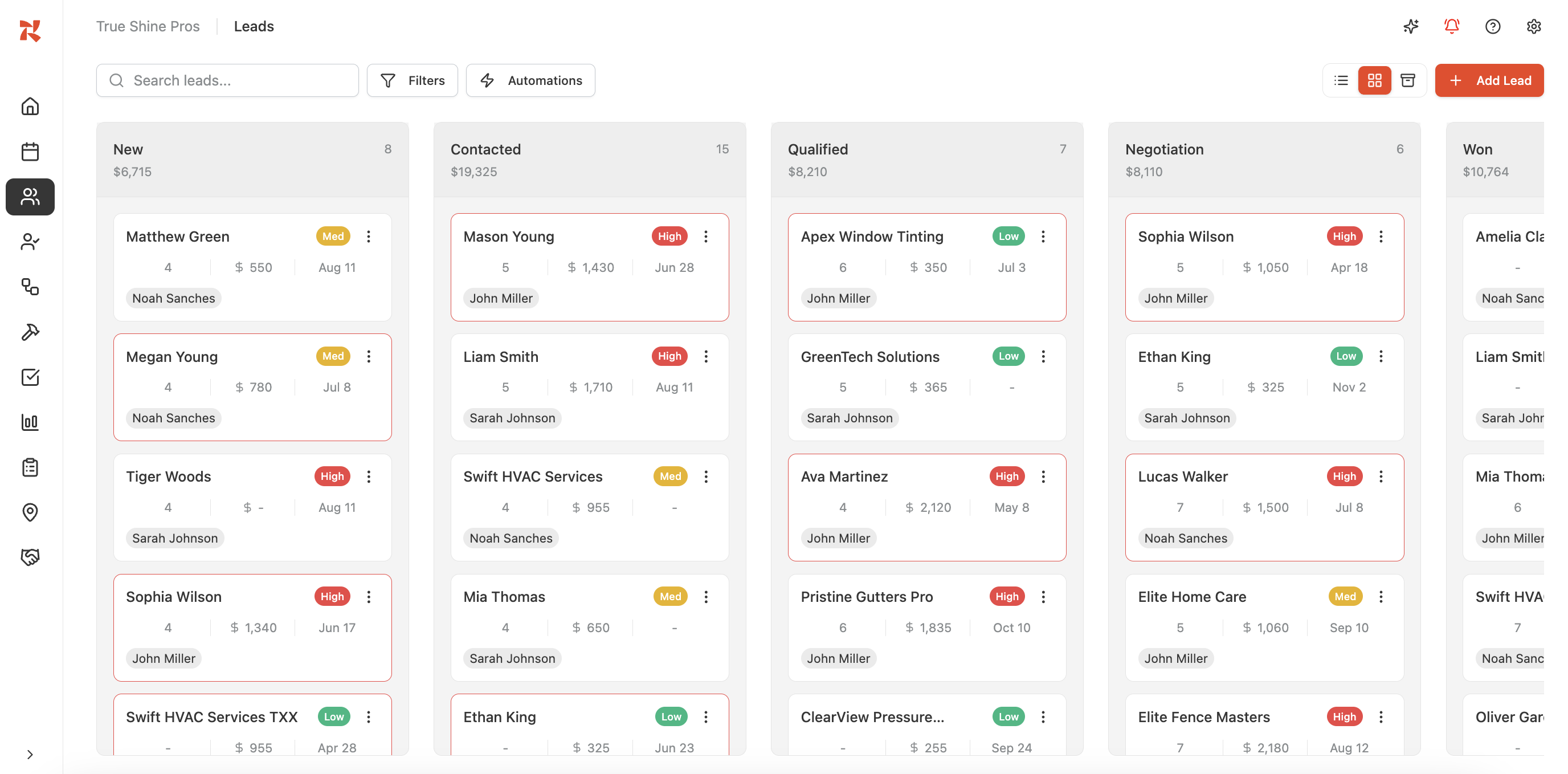The height and width of the screenshot is (774, 1568).
Task: Open the help question mark icon
Action: 1493,26
